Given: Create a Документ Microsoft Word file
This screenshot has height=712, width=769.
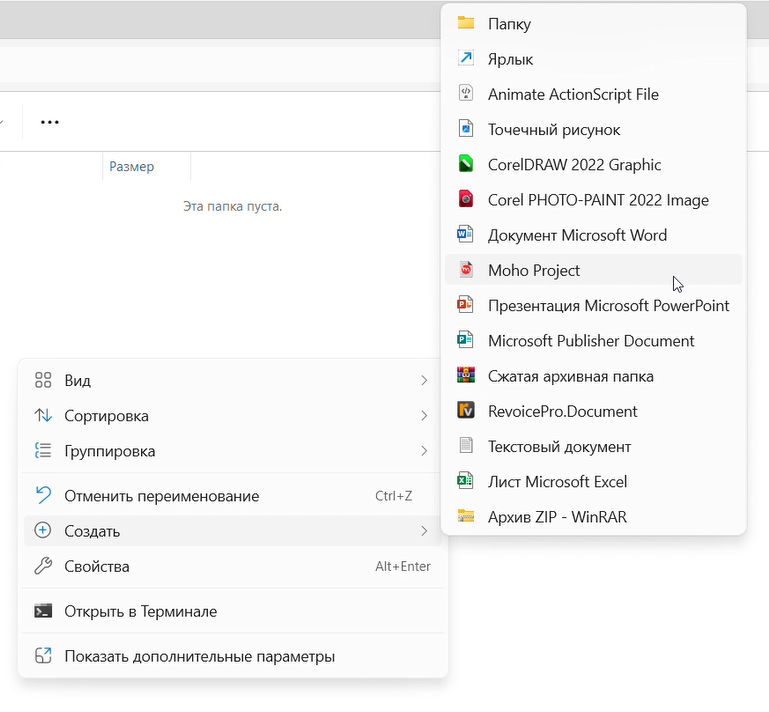Looking at the screenshot, I should tap(593, 235).
